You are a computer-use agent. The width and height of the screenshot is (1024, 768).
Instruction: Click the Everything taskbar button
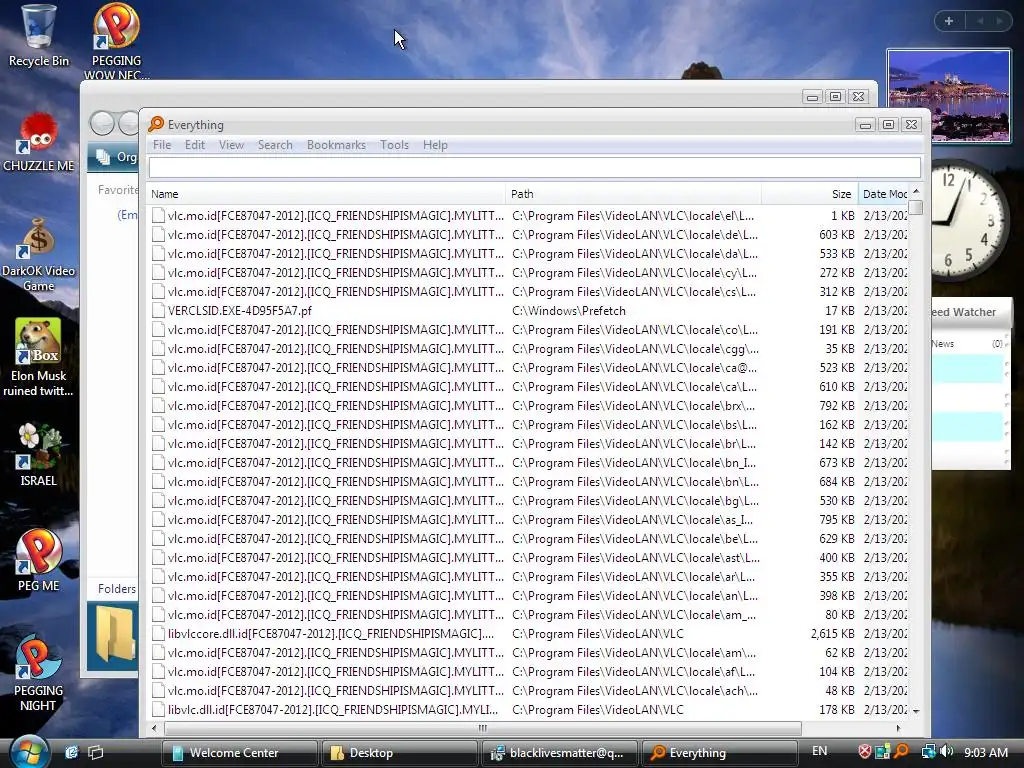click(720, 753)
